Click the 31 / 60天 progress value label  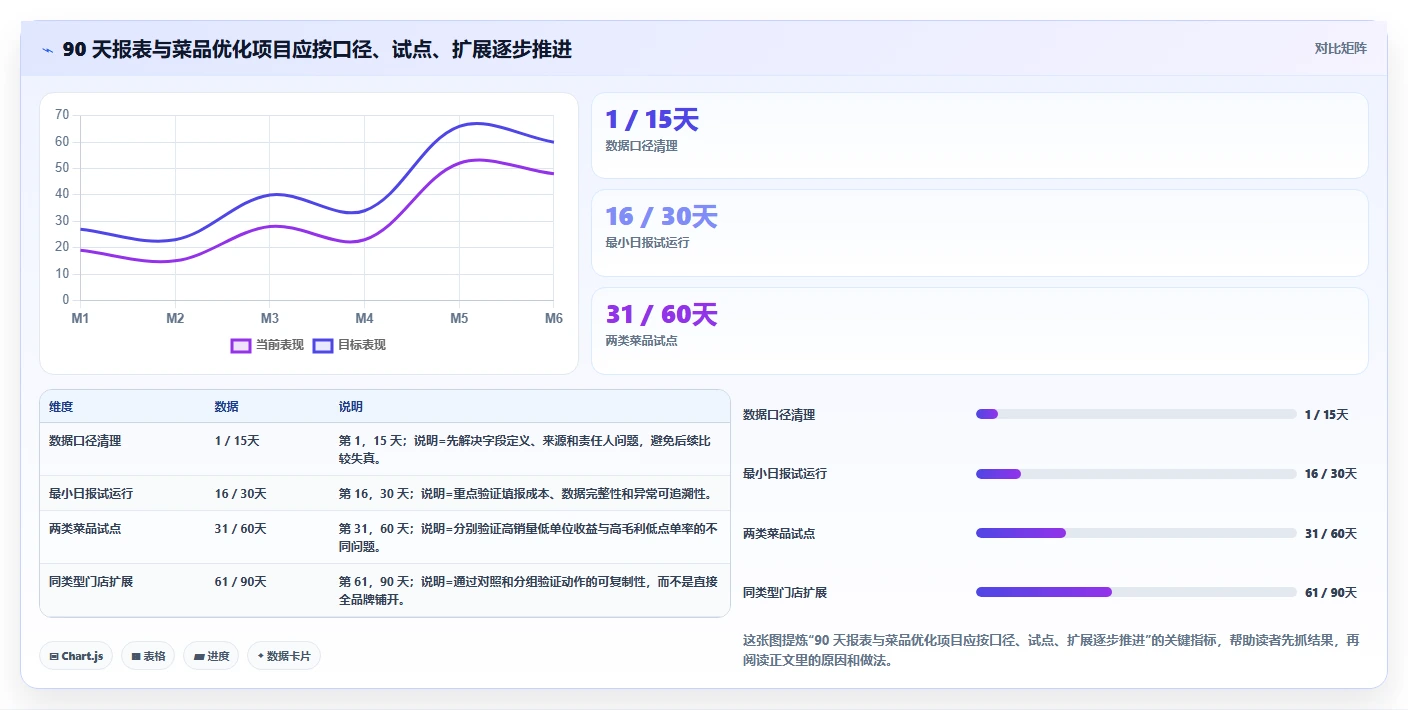[x=1331, y=534]
